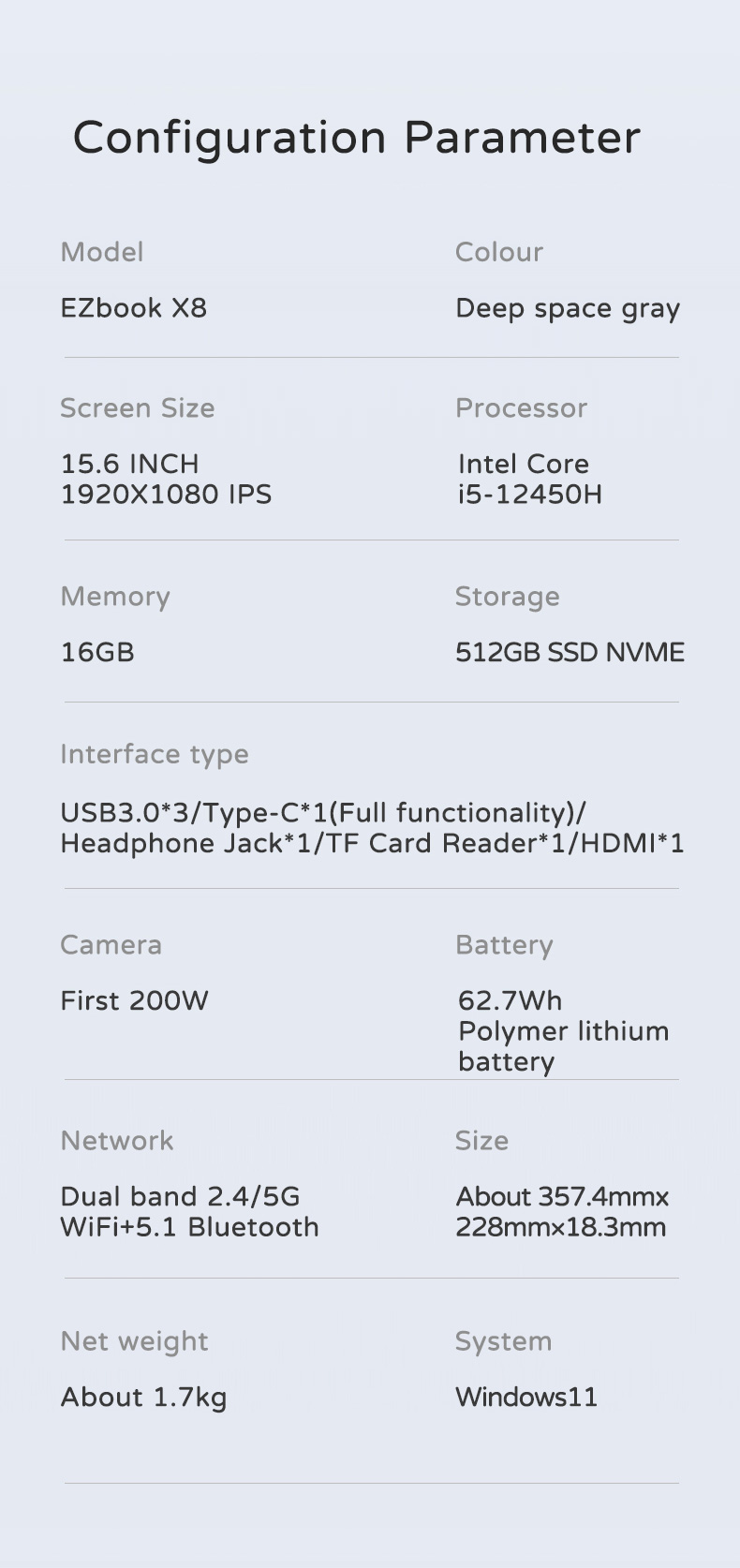Click the Screen Size label

(138, 408)
